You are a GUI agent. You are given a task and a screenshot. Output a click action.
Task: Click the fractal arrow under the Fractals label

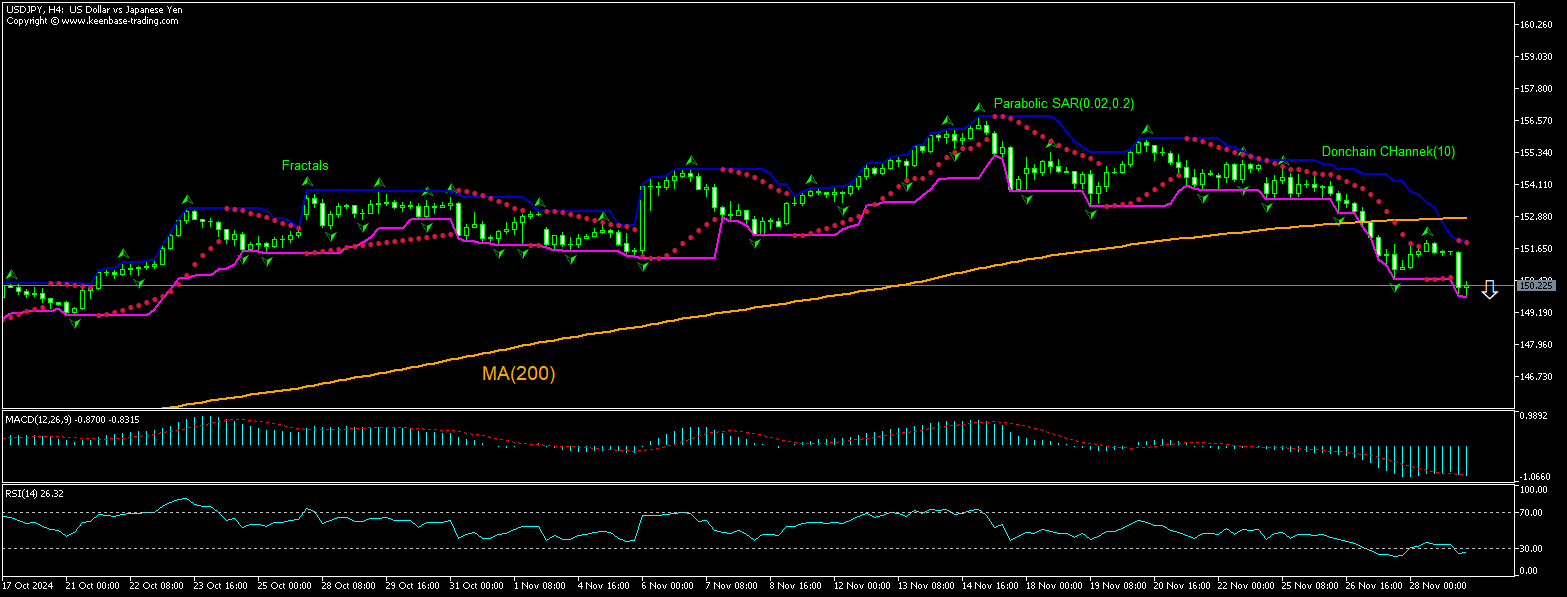click(x=308, y=182)
